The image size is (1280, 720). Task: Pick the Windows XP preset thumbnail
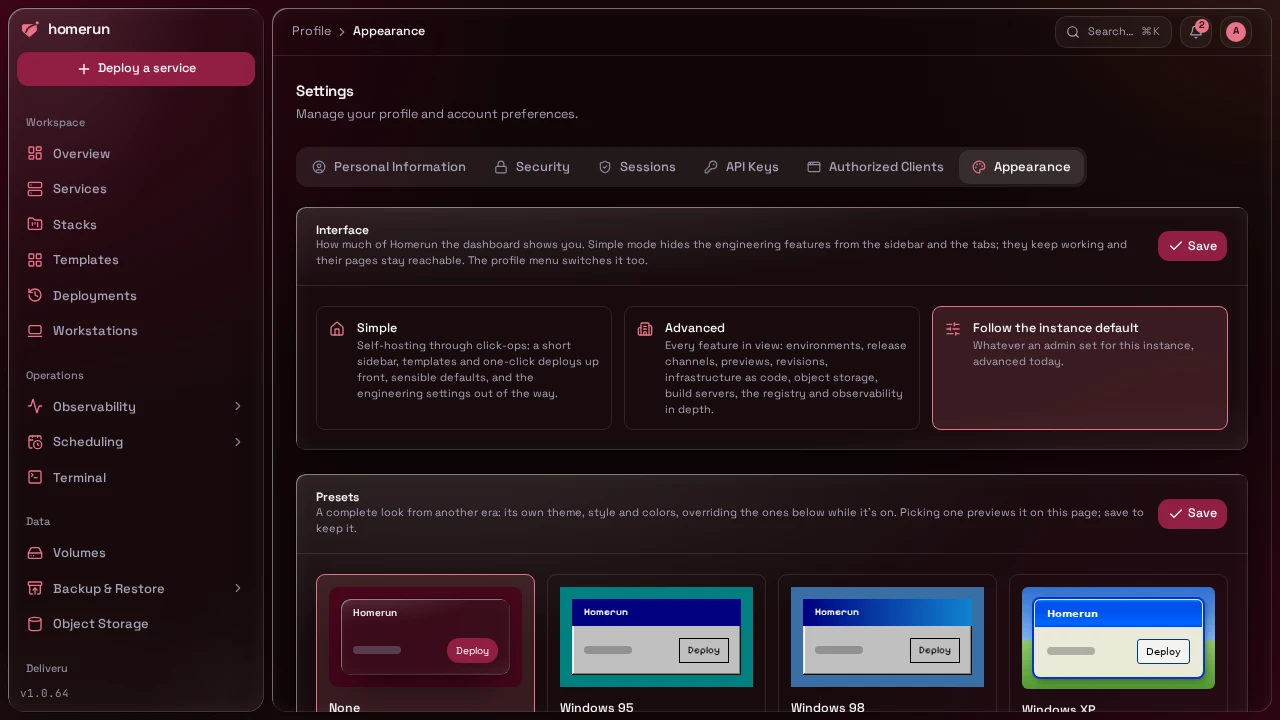point(1118,638)
